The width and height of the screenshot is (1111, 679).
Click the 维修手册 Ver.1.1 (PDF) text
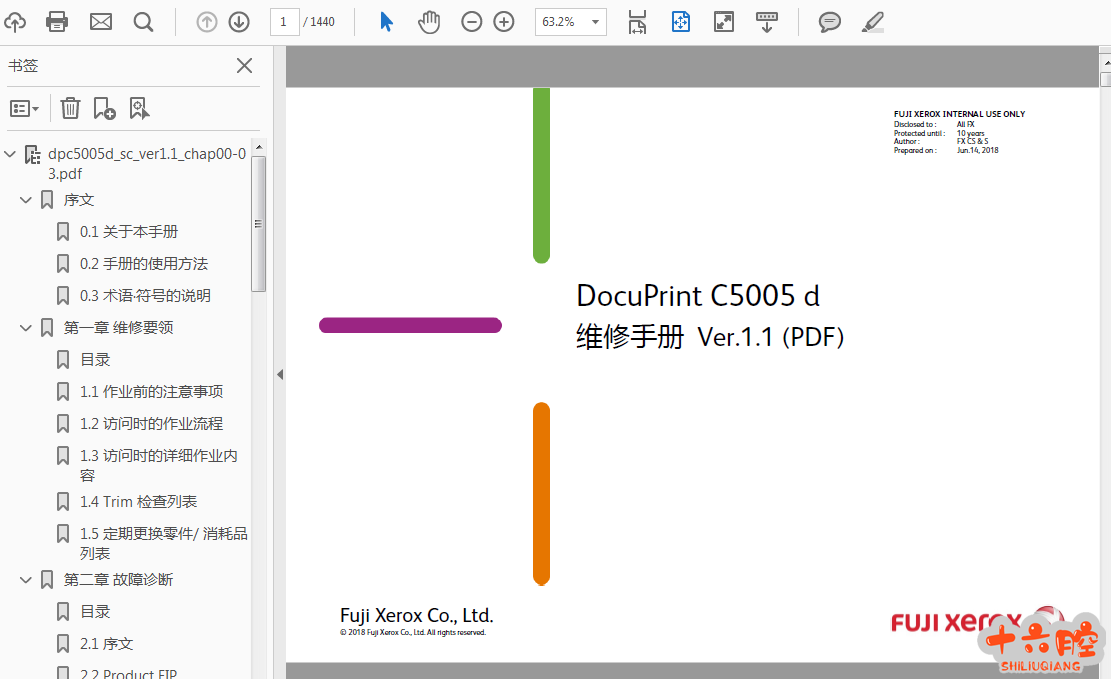(x=710, y=337)
